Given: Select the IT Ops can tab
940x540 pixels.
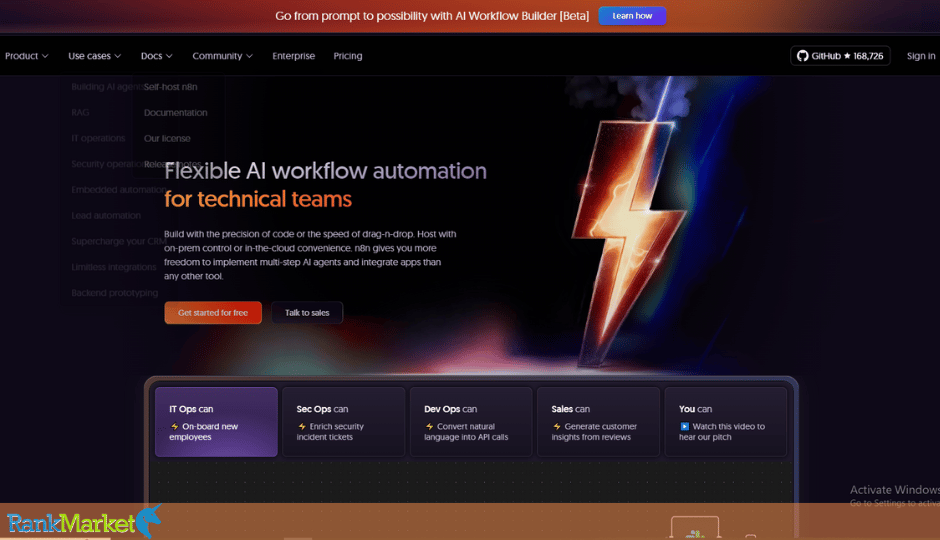Looking at the screenshot, I should 216,422.
